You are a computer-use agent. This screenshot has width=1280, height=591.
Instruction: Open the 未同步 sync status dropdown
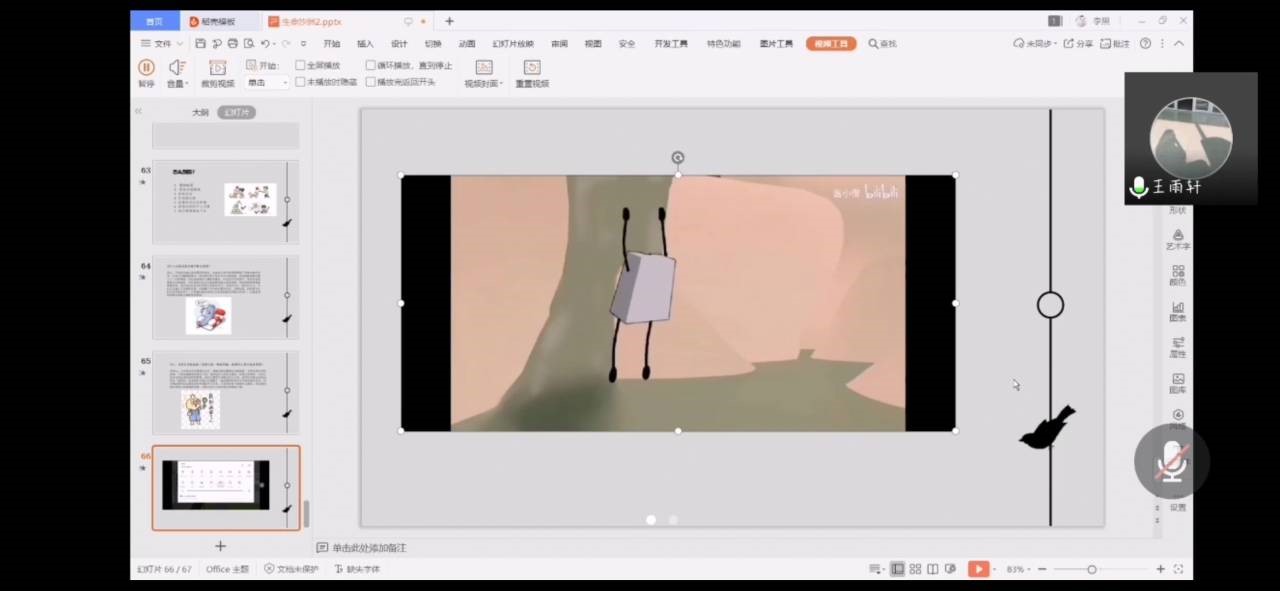(x=1033, y=44)
